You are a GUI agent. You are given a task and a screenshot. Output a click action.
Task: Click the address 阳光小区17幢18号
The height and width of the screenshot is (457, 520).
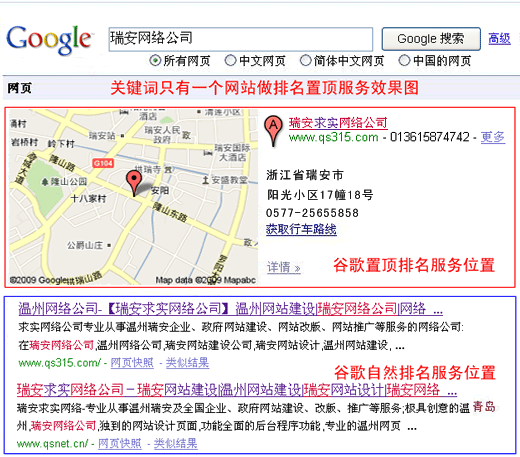click(x=320, y=195)
